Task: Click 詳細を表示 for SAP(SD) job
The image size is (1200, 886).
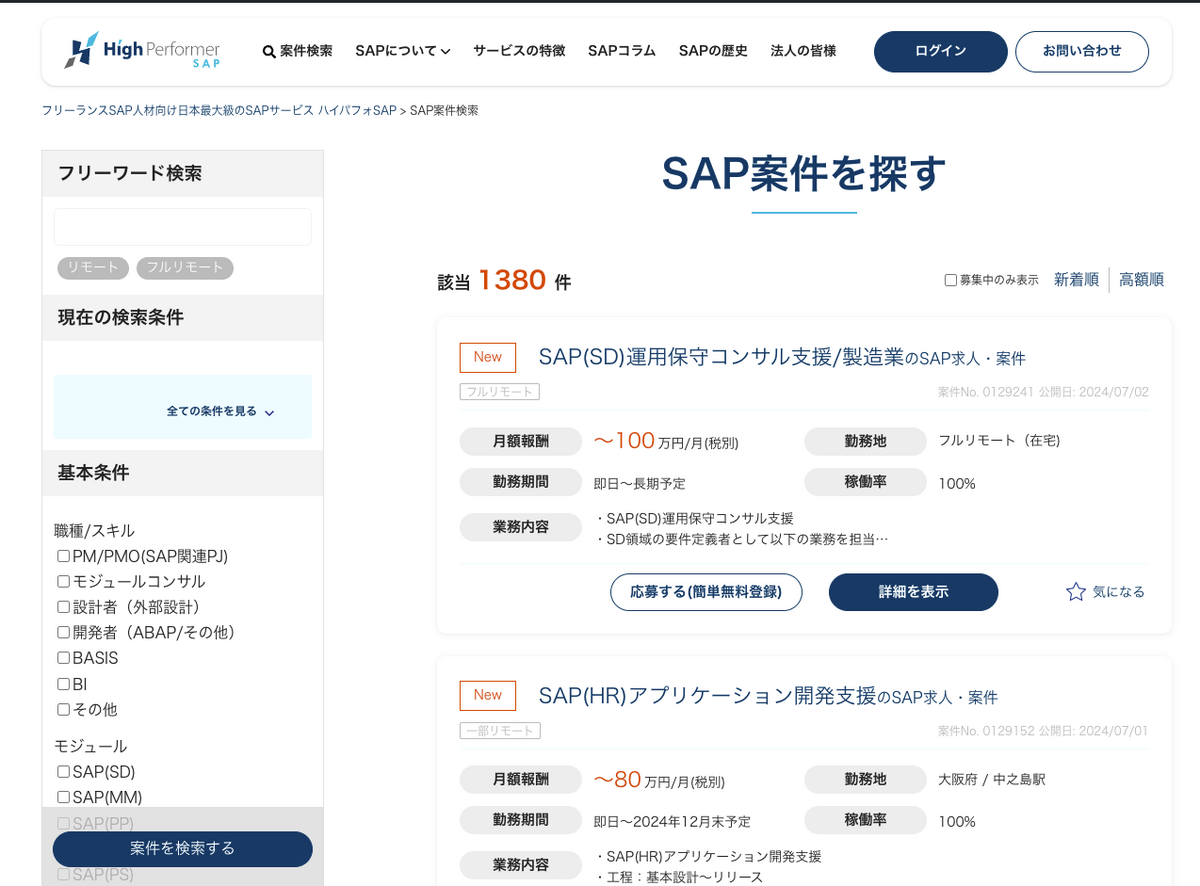Action: coord(913,592)
